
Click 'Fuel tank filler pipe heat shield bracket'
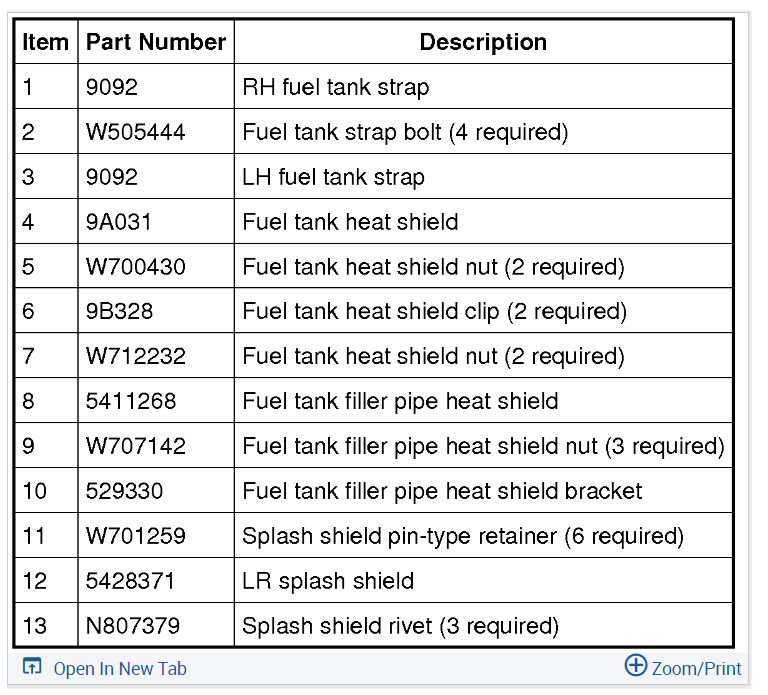[x=442, y=491]
